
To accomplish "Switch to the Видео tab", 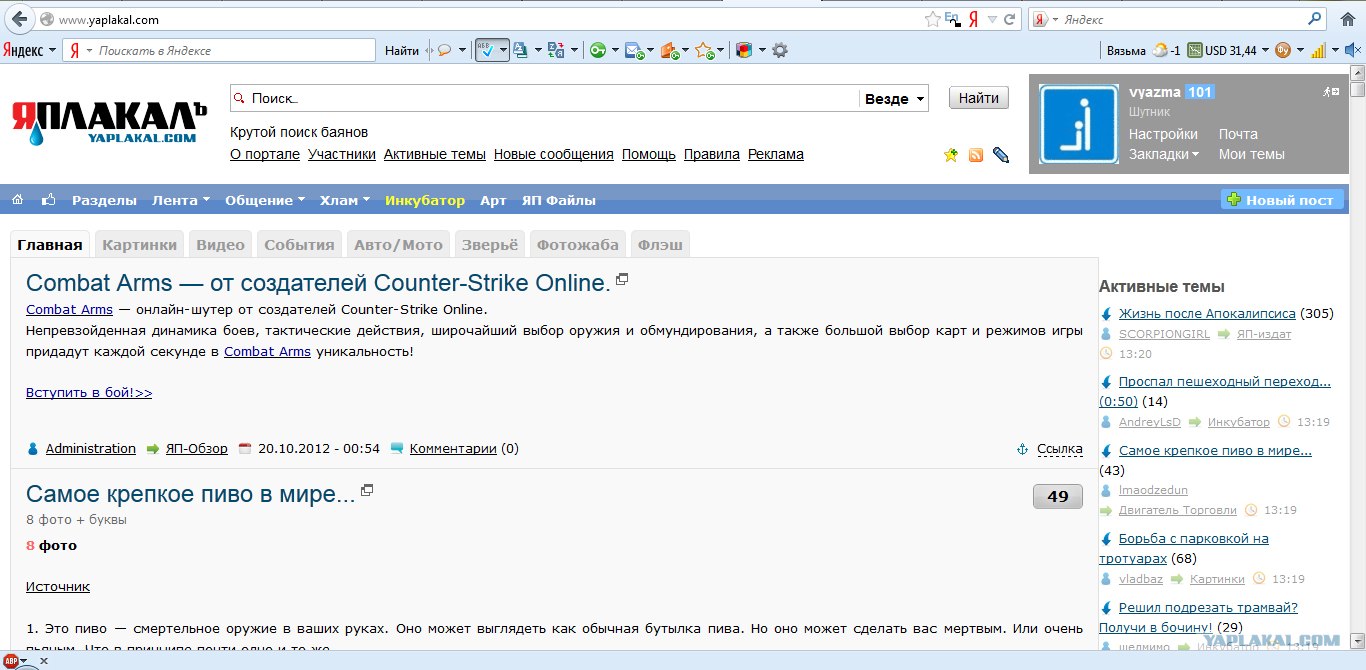I will (220, 244).
